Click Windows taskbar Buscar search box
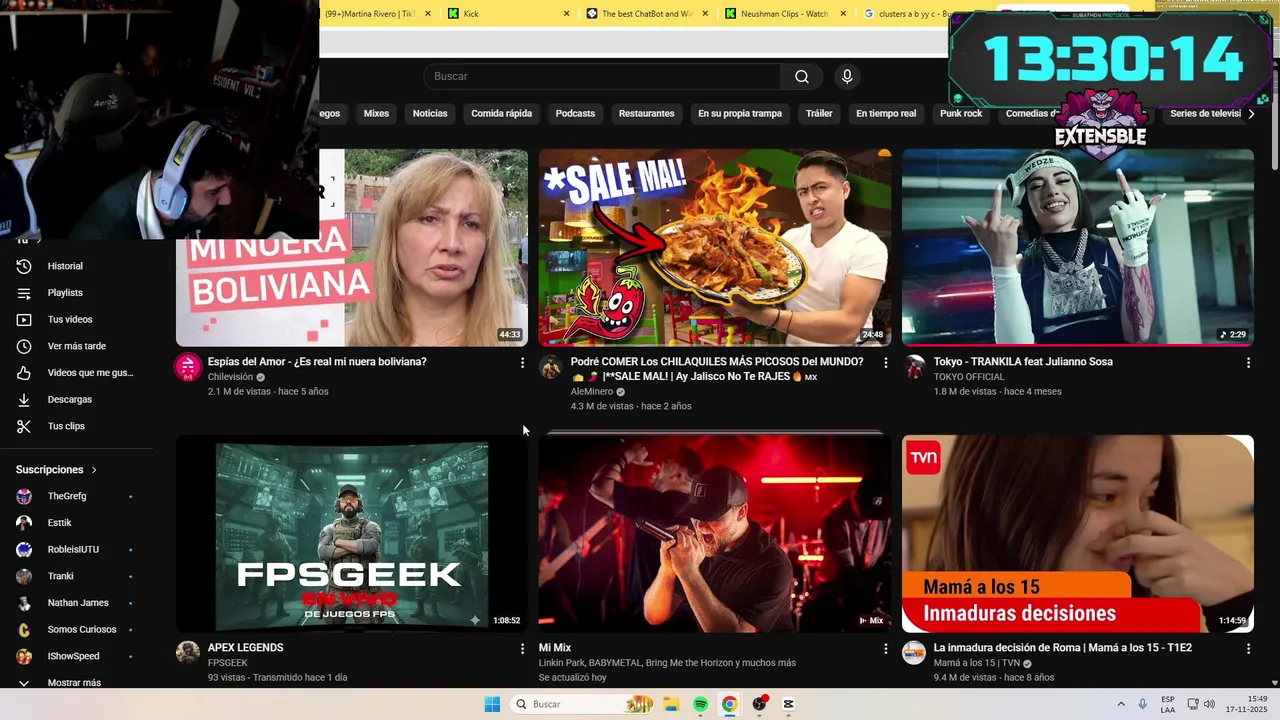The height and width of the screenshot is (720, 1280). coord(583,704)
